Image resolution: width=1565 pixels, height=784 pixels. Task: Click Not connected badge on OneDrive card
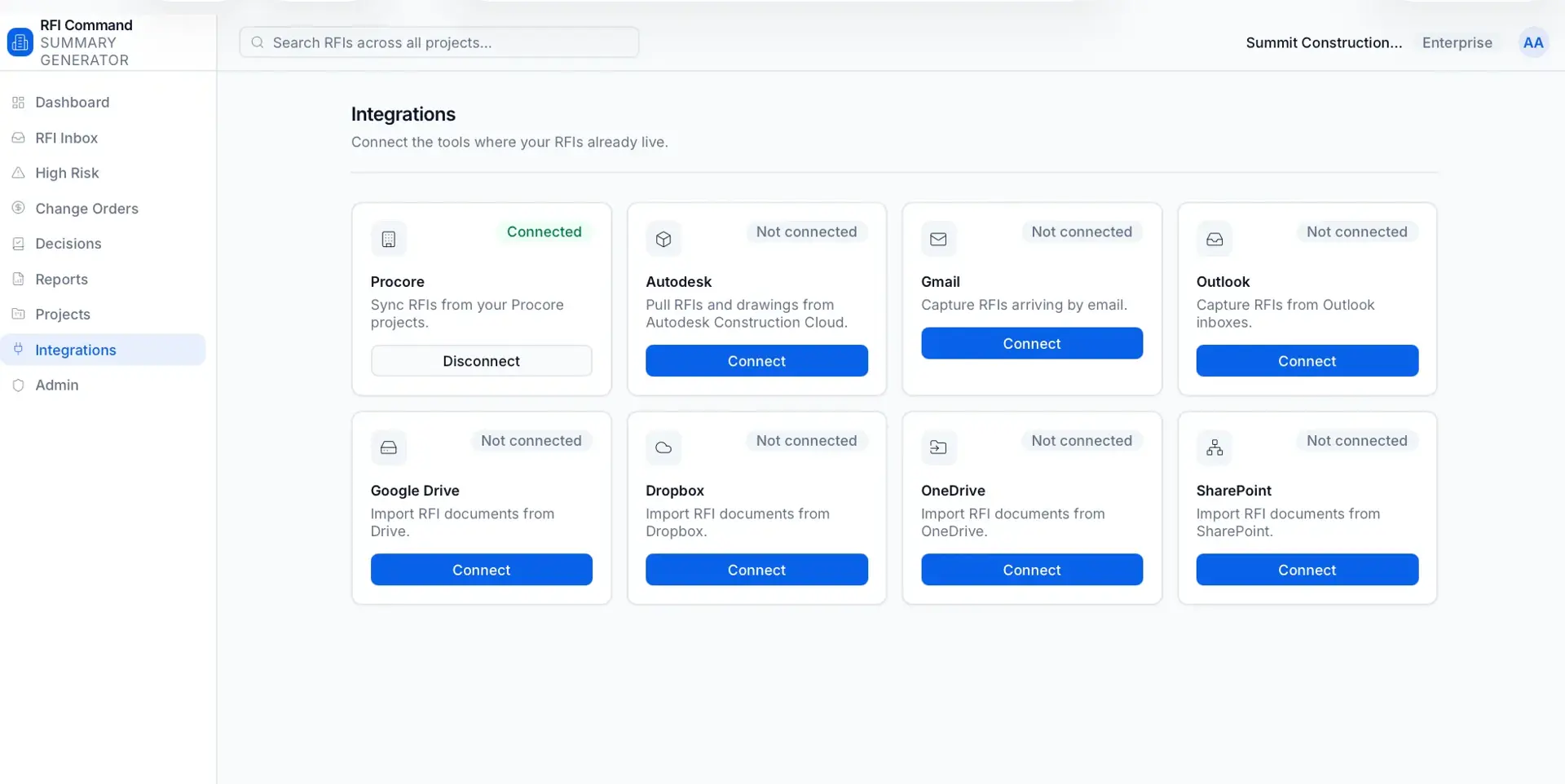(1082, 440)
